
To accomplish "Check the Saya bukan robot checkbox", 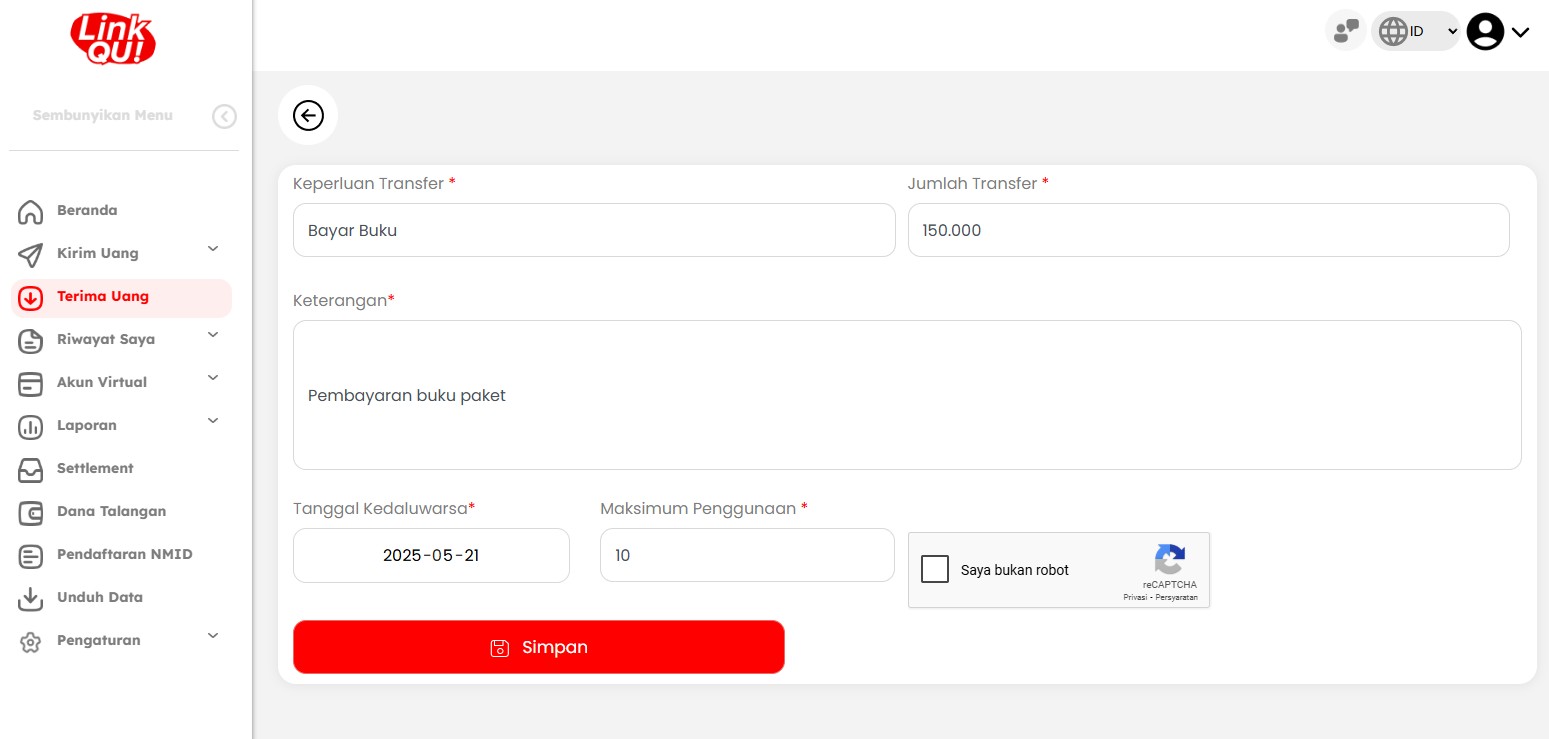I will (x=935, y=569).
